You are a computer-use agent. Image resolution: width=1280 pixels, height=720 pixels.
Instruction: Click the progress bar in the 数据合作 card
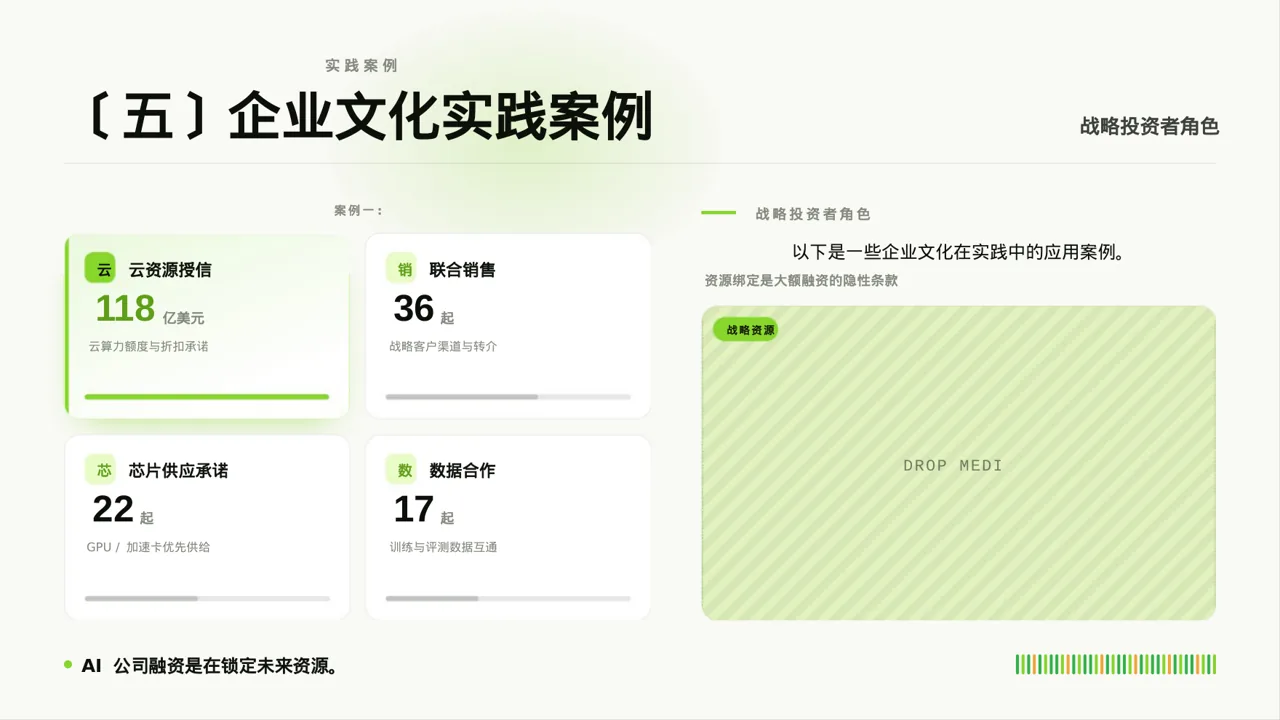click(x=508, y=598)
